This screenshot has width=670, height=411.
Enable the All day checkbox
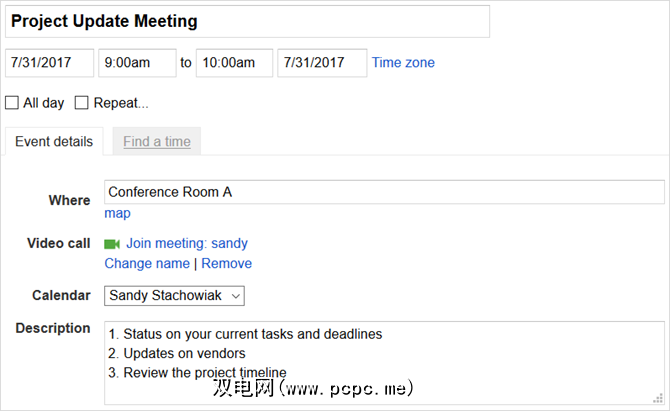click(x=12, y=102)
